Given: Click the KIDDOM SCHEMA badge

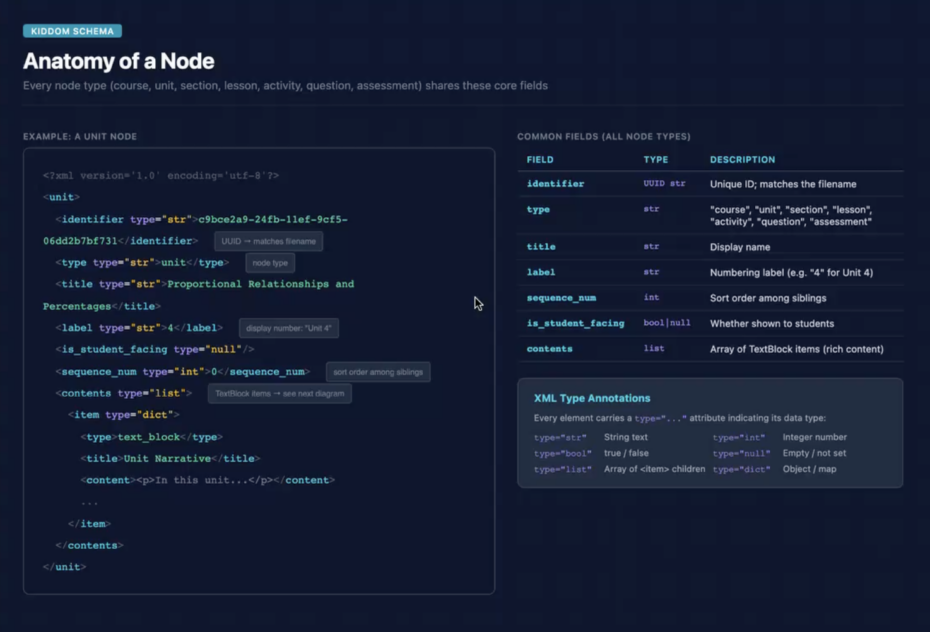Looking at the screenshot, I should coord(72,31).
